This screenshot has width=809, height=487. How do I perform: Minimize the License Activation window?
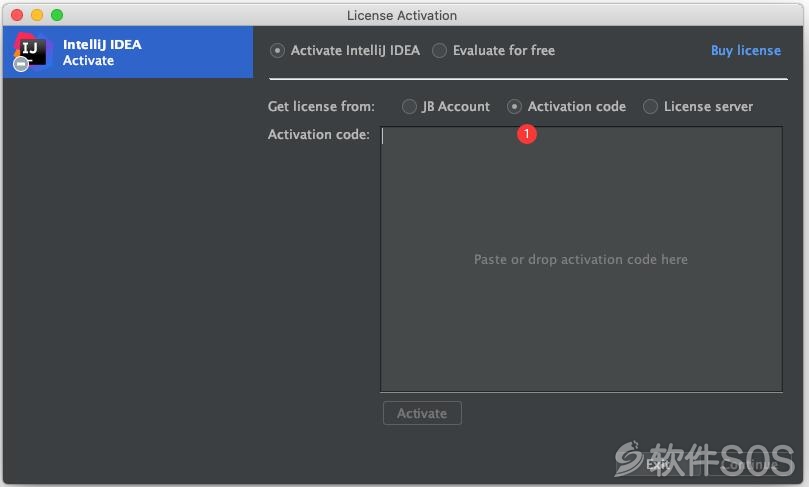coord(37,15)
